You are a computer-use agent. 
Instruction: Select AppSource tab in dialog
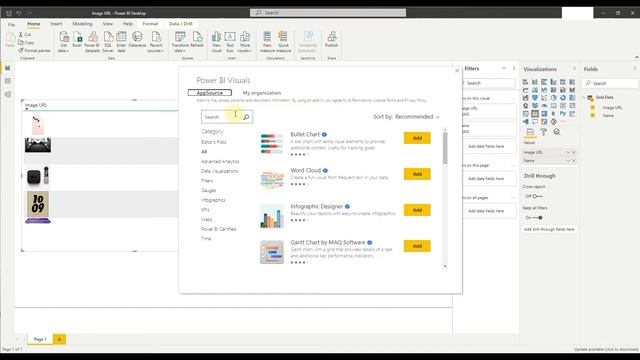click(210, 93)
